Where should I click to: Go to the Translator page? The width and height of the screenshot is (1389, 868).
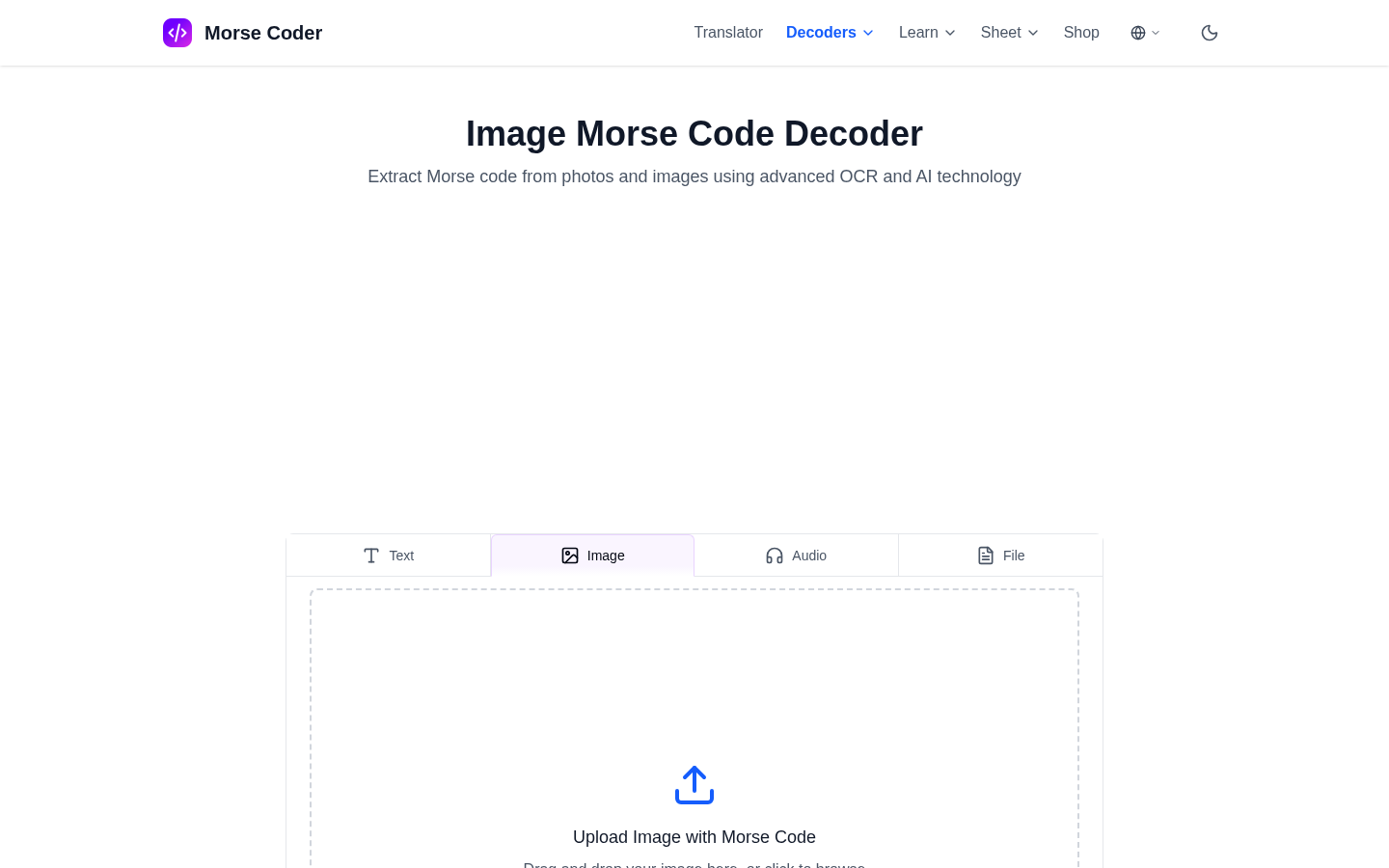728,33
